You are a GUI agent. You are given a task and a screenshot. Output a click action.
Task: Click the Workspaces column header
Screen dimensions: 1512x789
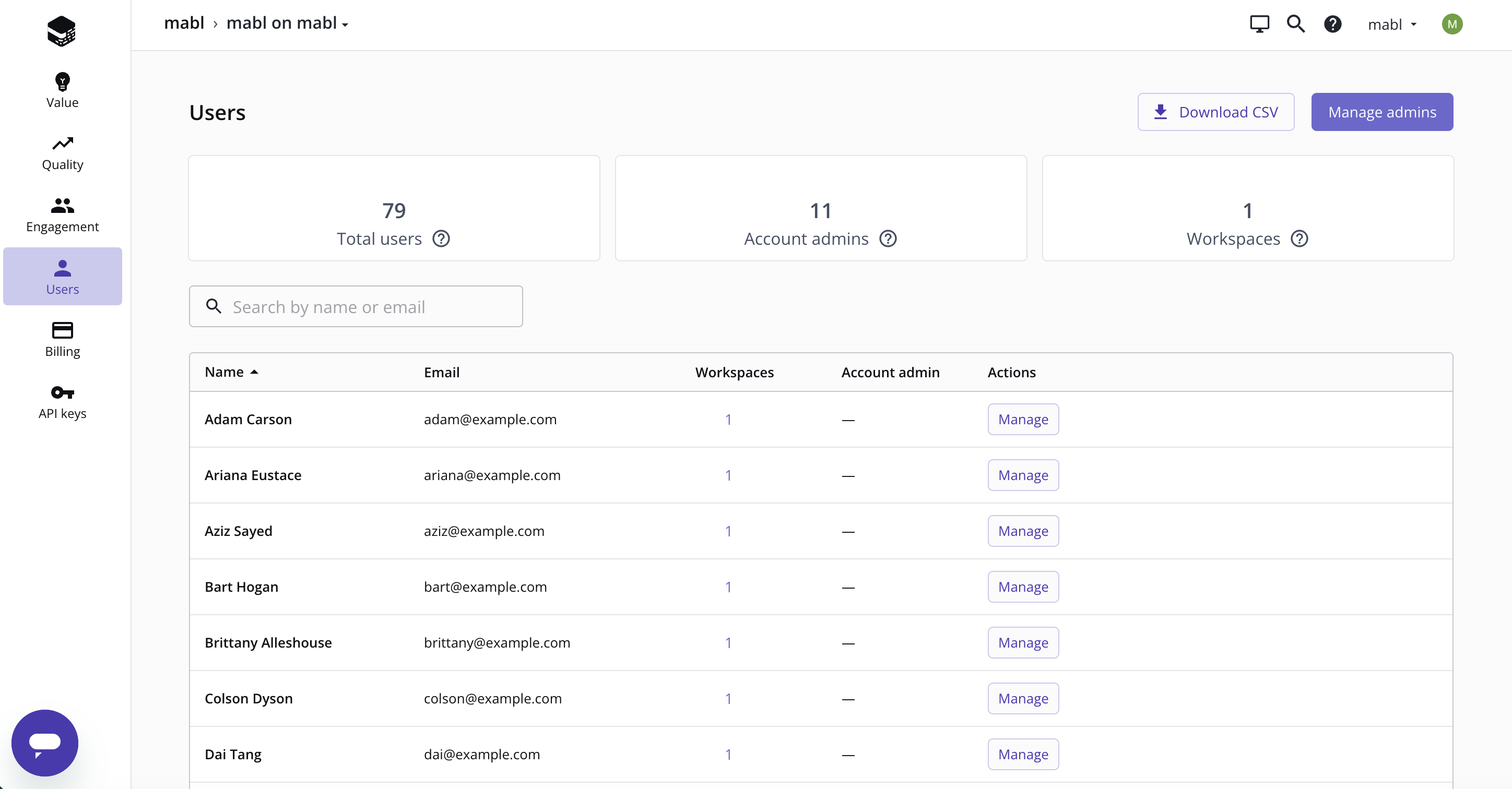pyautogui.click(x=734, y=372)
